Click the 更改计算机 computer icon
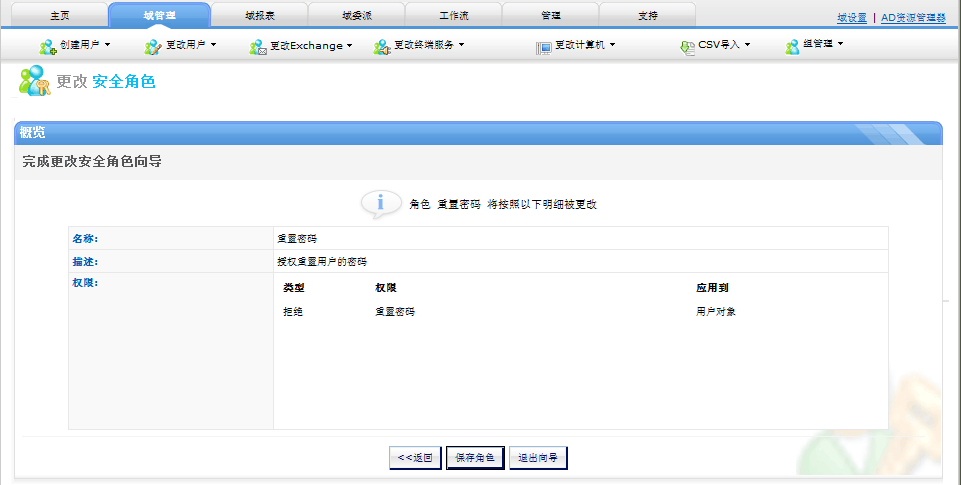Viewport: 961px width, 485px height. pyautogui.click(x=543, y=46)
